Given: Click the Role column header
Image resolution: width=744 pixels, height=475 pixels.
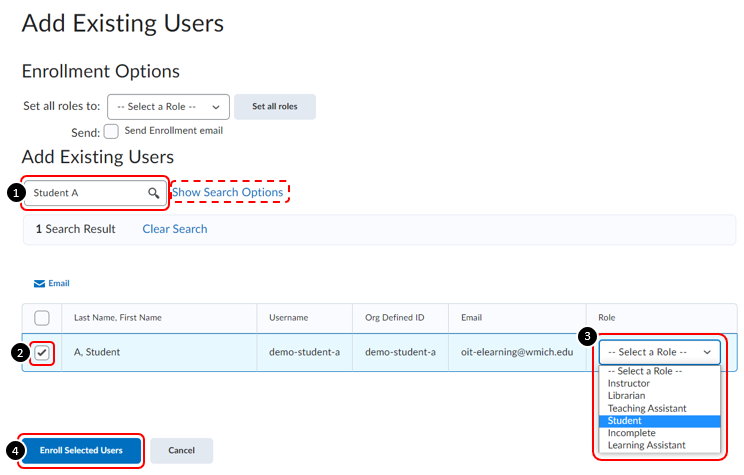Looking at the screenshot, I should tap(606, 318).
